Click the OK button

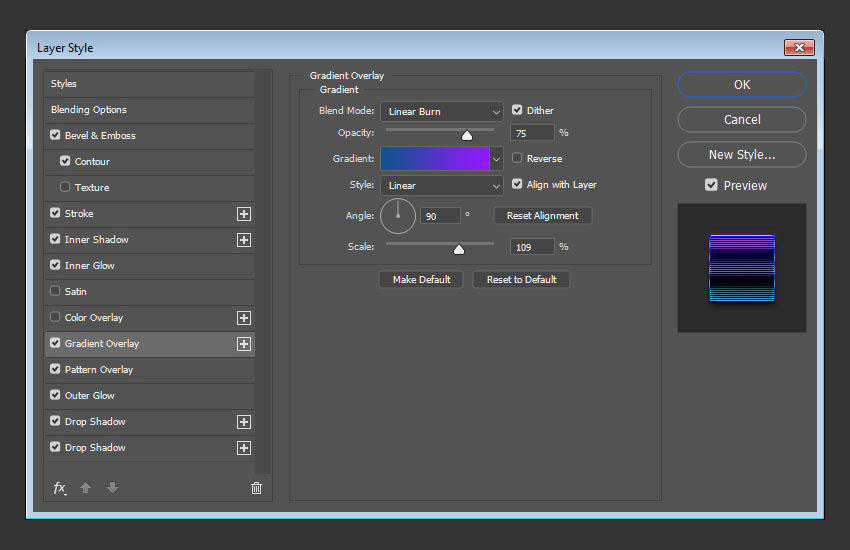742,85
